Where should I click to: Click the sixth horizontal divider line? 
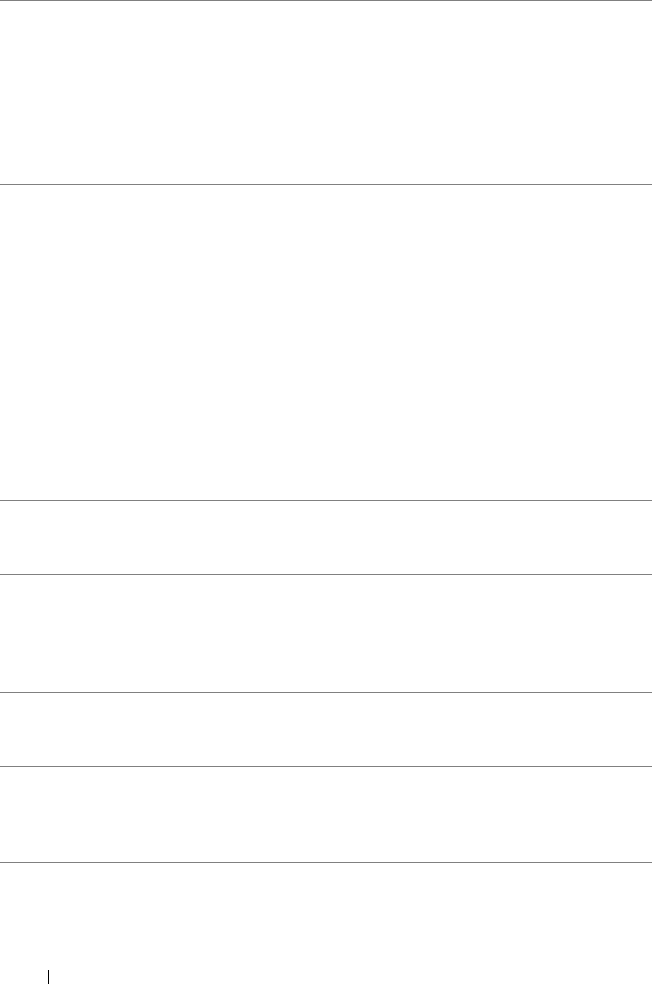(326, 766)
